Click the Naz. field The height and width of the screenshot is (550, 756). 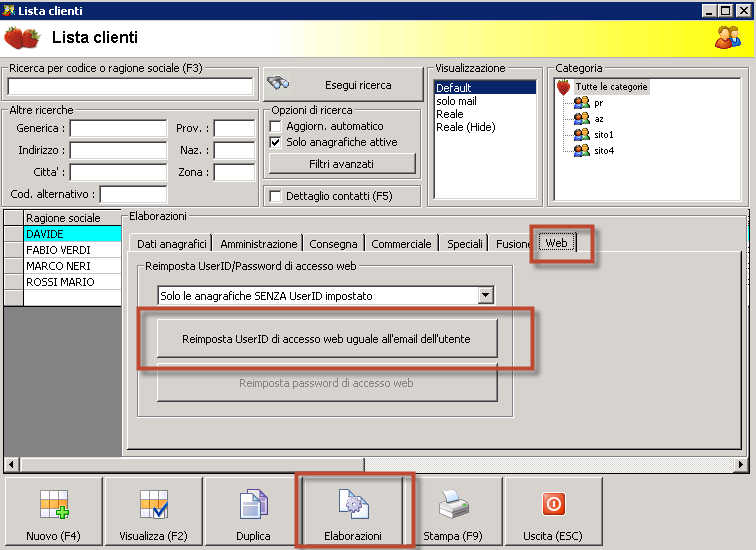coord(234,150)
